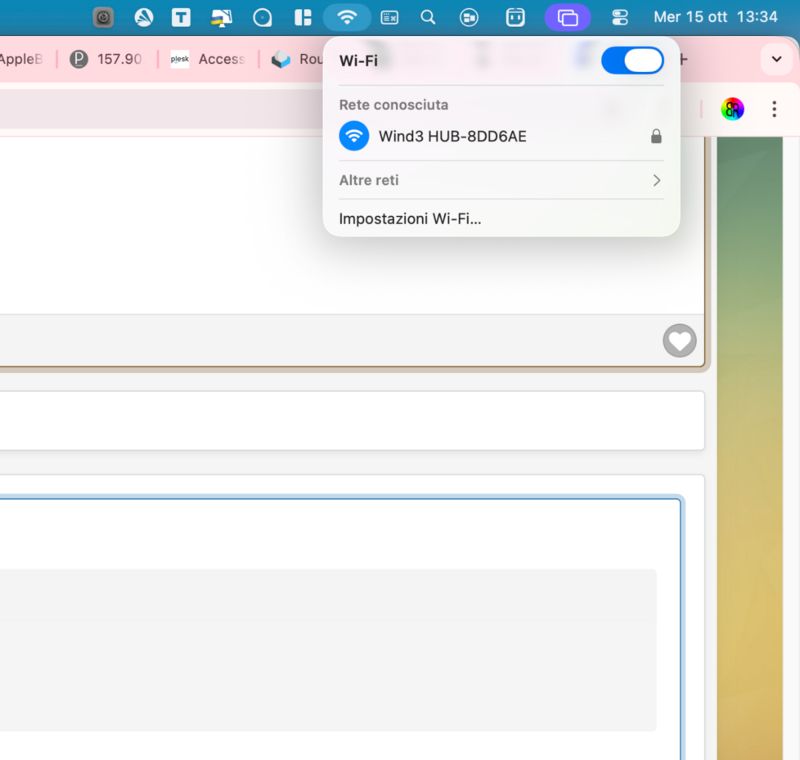
Task: Click the blue Wi-Fi icon beside Wind3 HUB-8DD6AE
Action: click(x=354, y=136)
